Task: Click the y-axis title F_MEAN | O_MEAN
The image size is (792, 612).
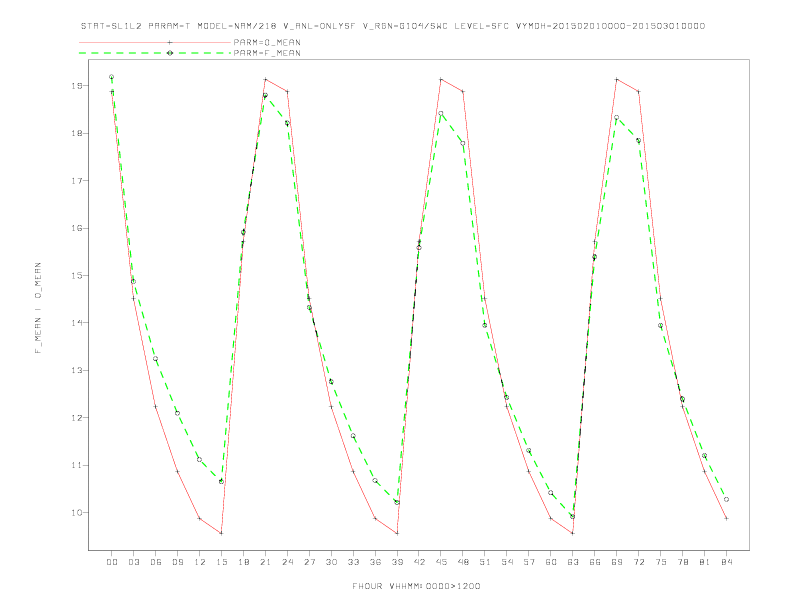Action: [38, 308]
